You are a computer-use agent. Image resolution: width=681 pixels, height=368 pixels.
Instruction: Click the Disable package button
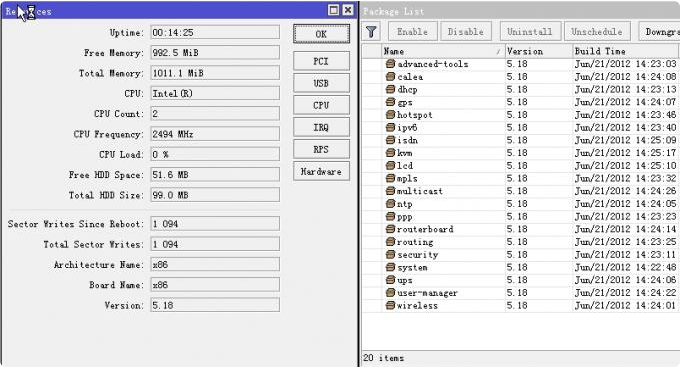pyautogui.click(x=466, y=32)
